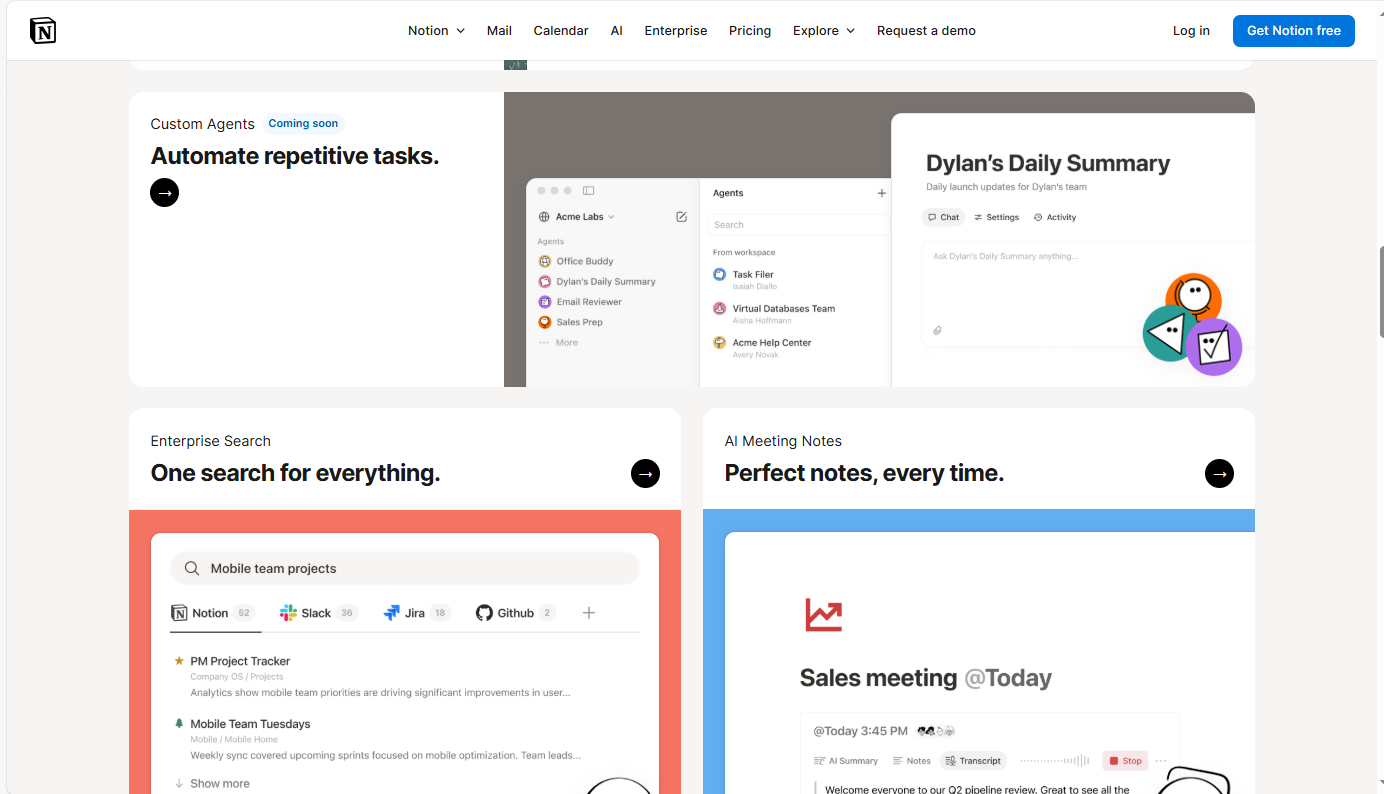Click the paperclip attachment icon in the chat box
This screenshot has height=794, width=1384.
tap(937, 330)
